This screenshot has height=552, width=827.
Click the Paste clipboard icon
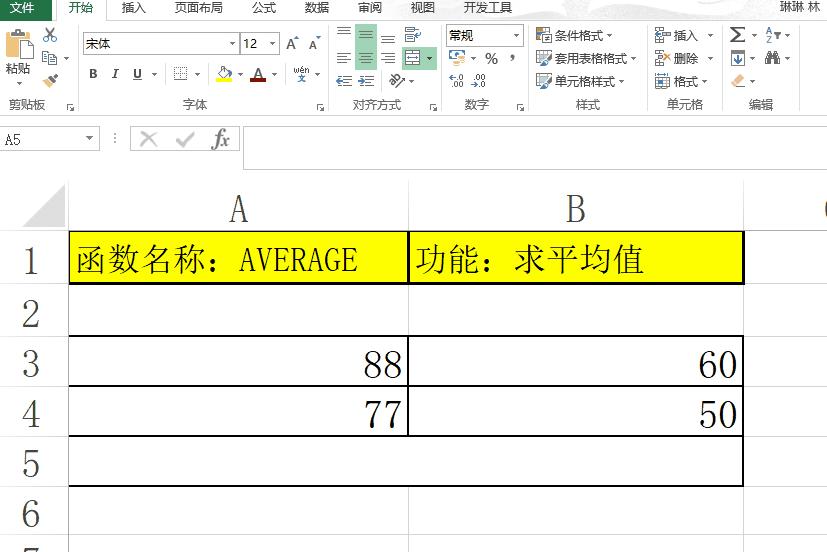tap(18, 44)
